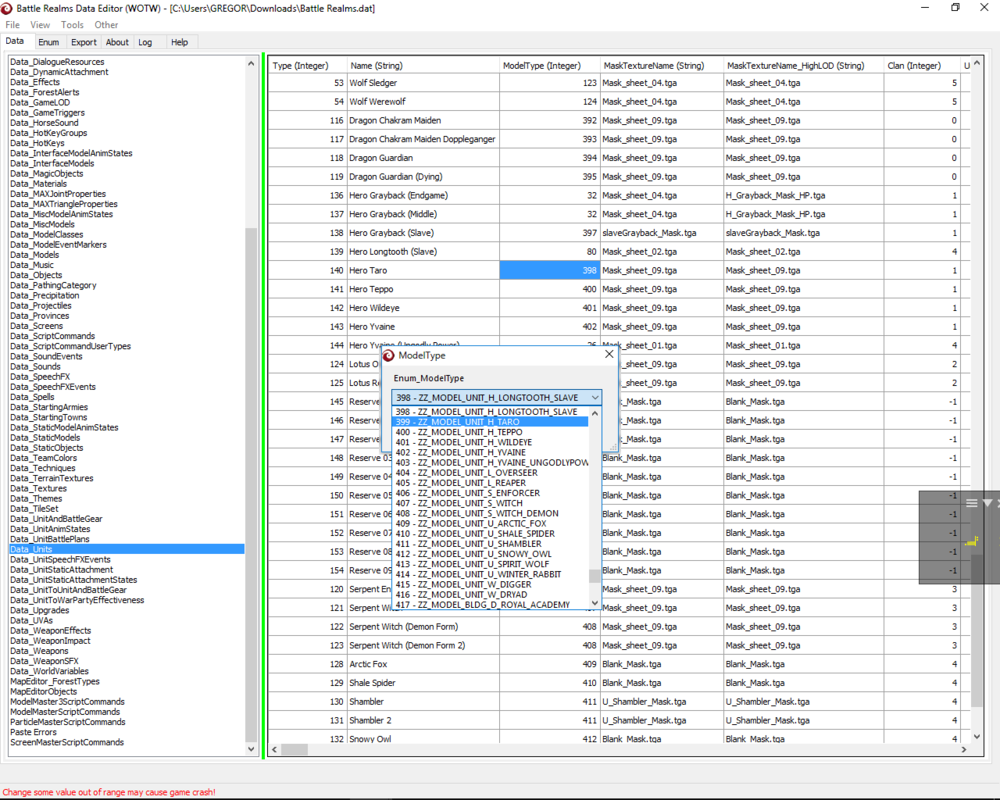Click the Dragon Guardian (Dying) cell
This screenshot has width=1000, height=800.
click(x=422, y=177)
